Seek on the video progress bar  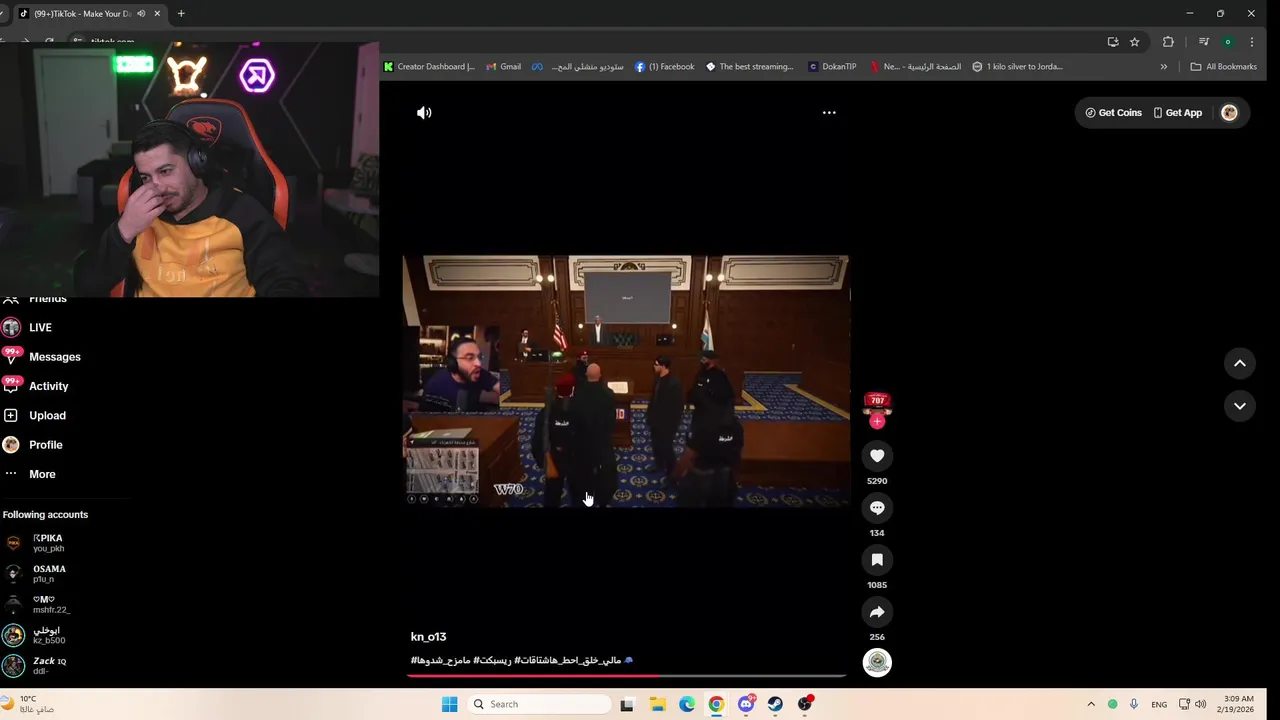click(626, 676)
